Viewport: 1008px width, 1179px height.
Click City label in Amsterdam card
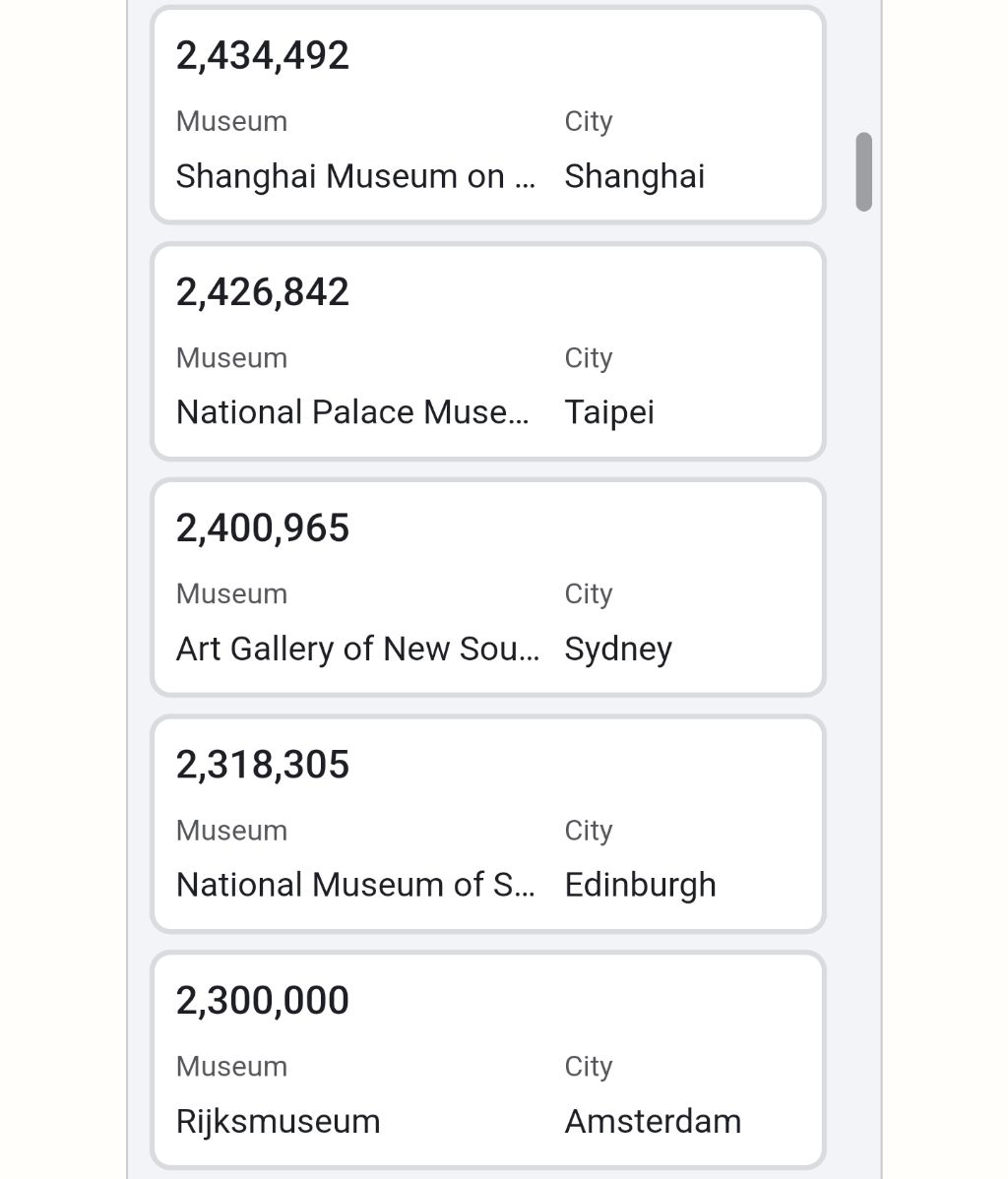(589, 1067)
